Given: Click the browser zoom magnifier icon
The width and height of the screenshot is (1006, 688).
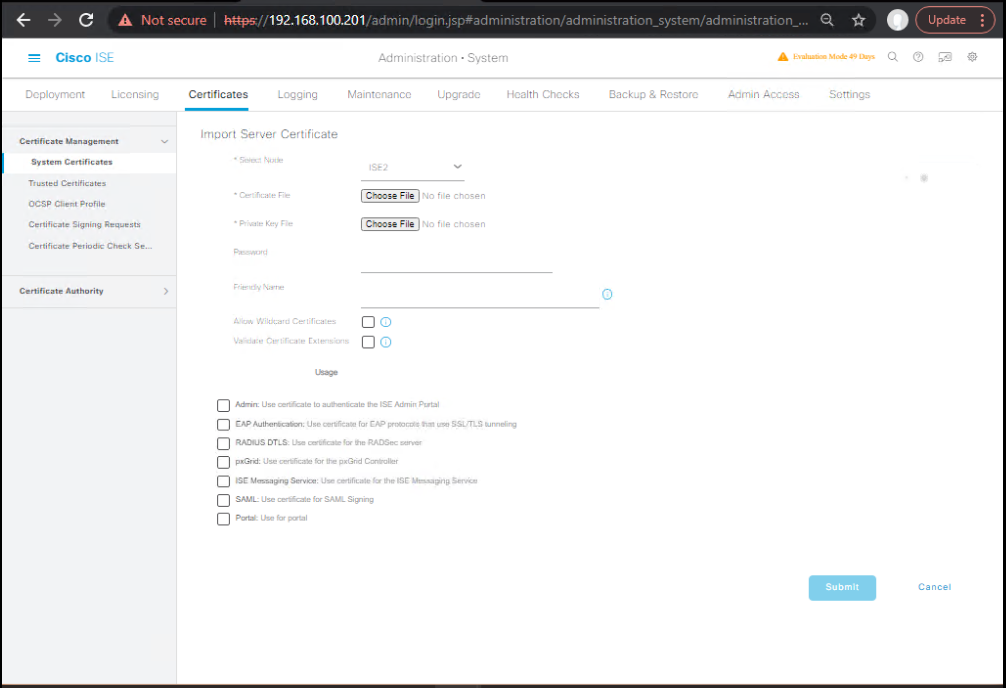Looking at the screenshot, I should 827,20.
